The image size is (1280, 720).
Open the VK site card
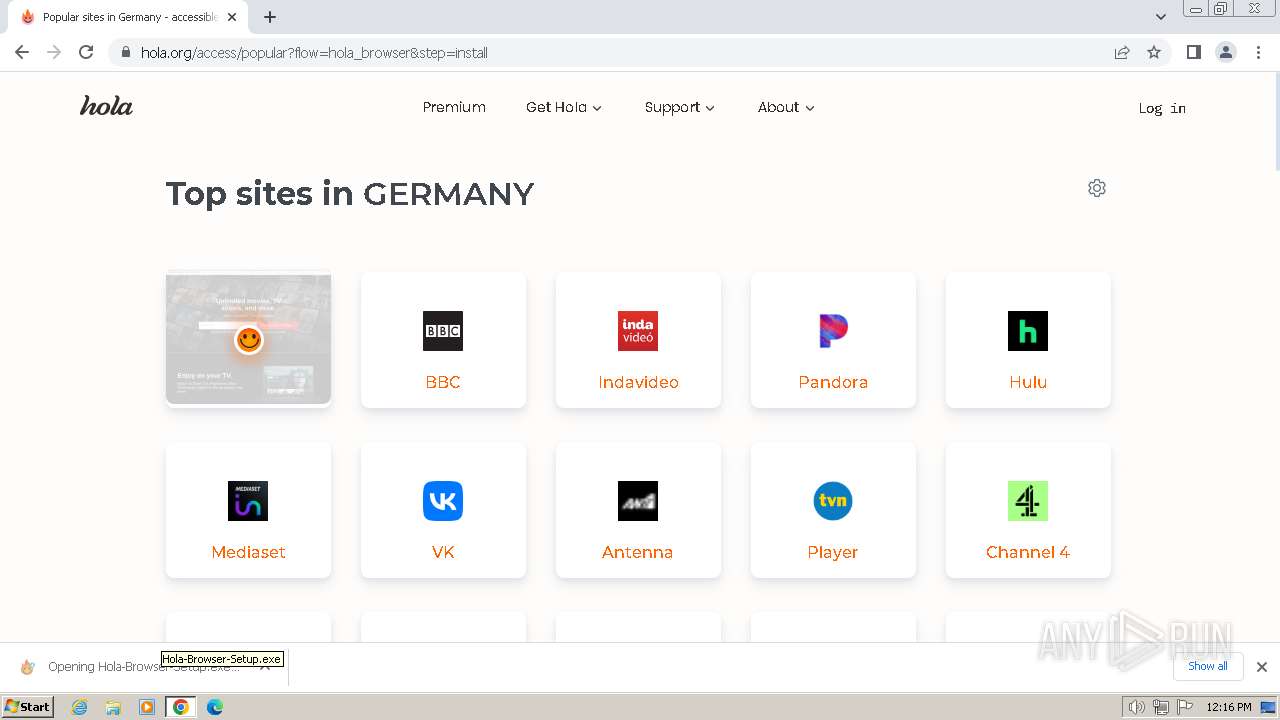(443, 510)
